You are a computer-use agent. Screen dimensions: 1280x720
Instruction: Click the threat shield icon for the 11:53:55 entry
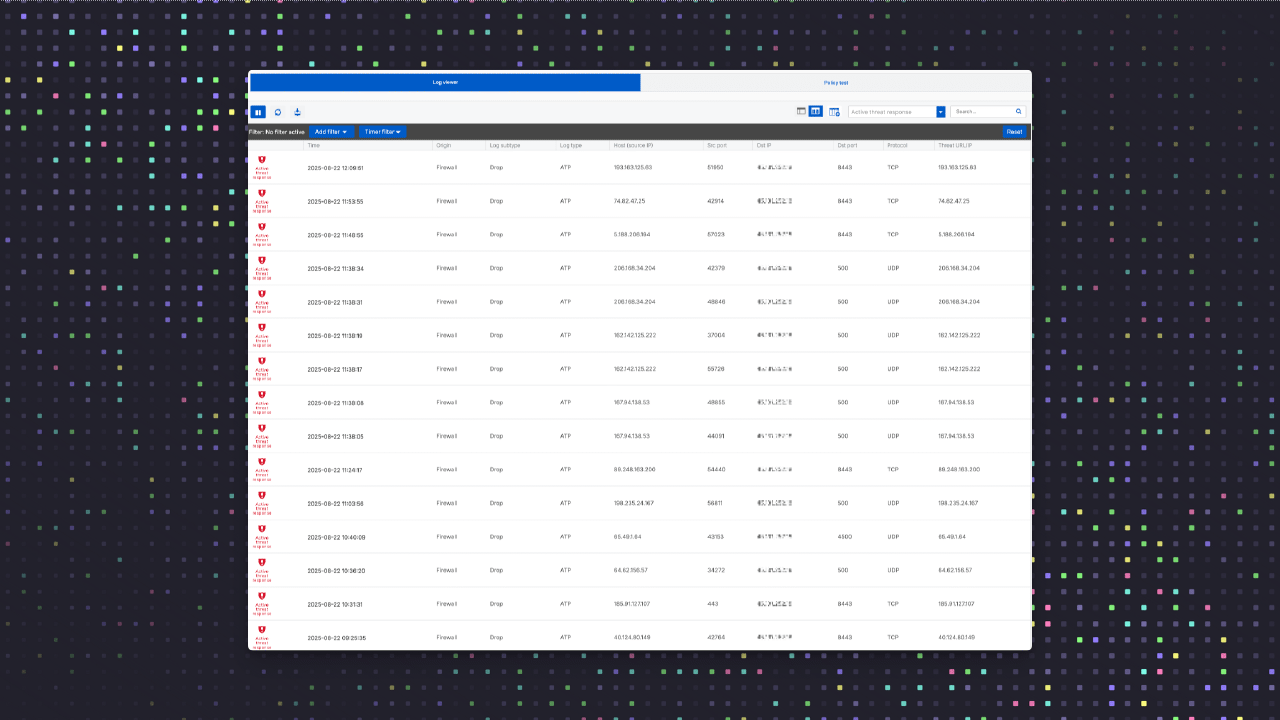coord(262,193)
